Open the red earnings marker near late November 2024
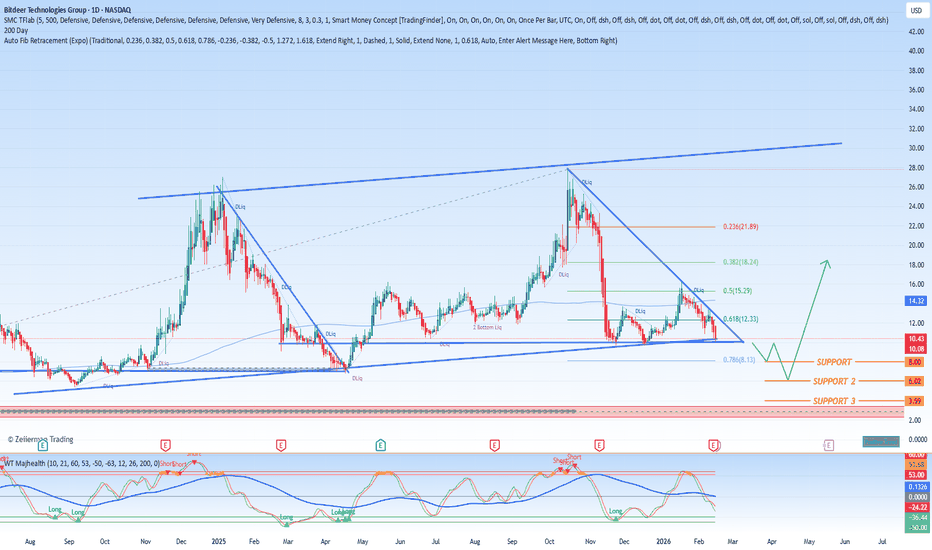This screenshot has height=550, width=932. coord(165,445)
